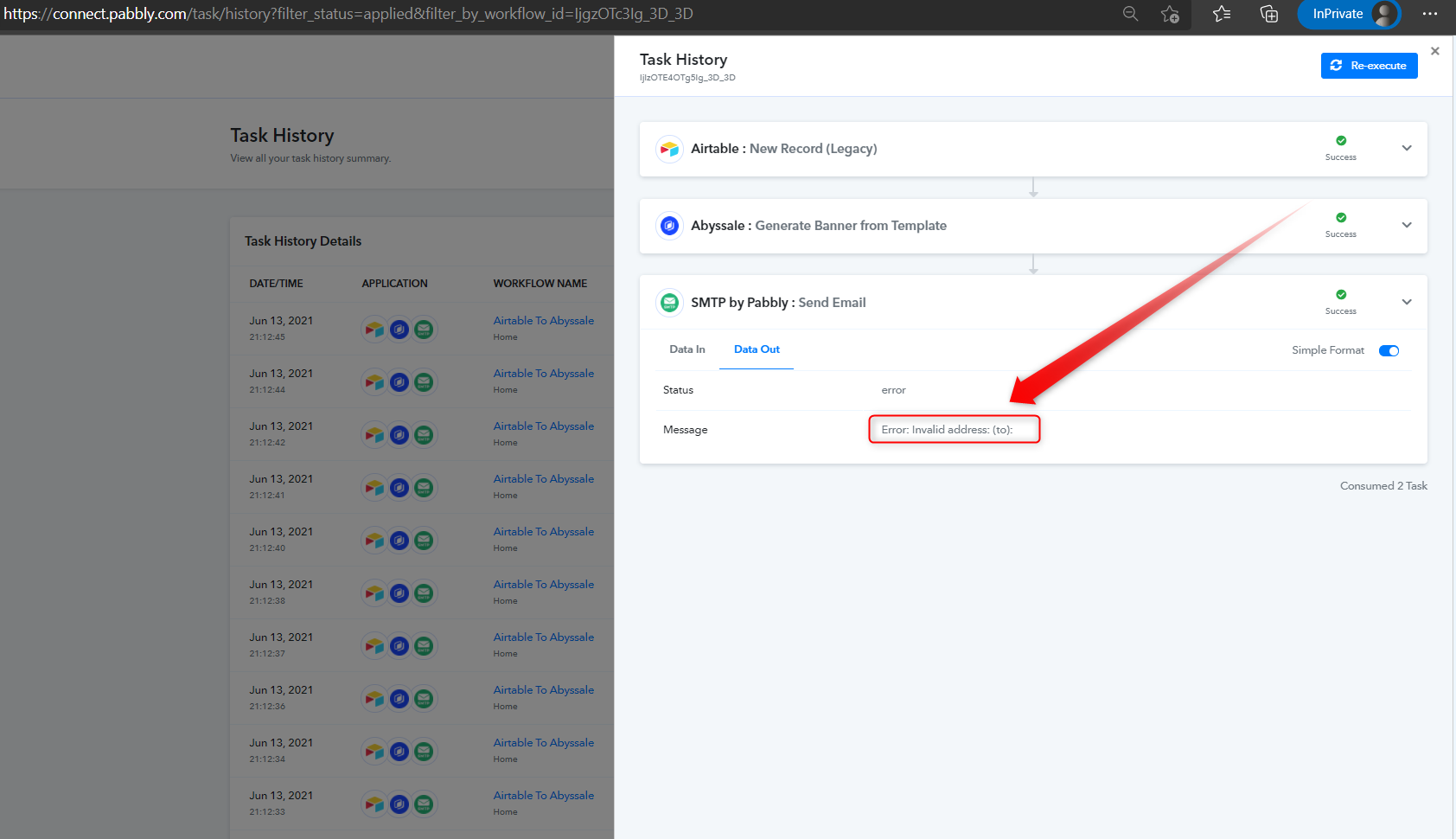Click the 'SMTP by Pabbly : Send Email' title
1456x839 pixels.
778,303
